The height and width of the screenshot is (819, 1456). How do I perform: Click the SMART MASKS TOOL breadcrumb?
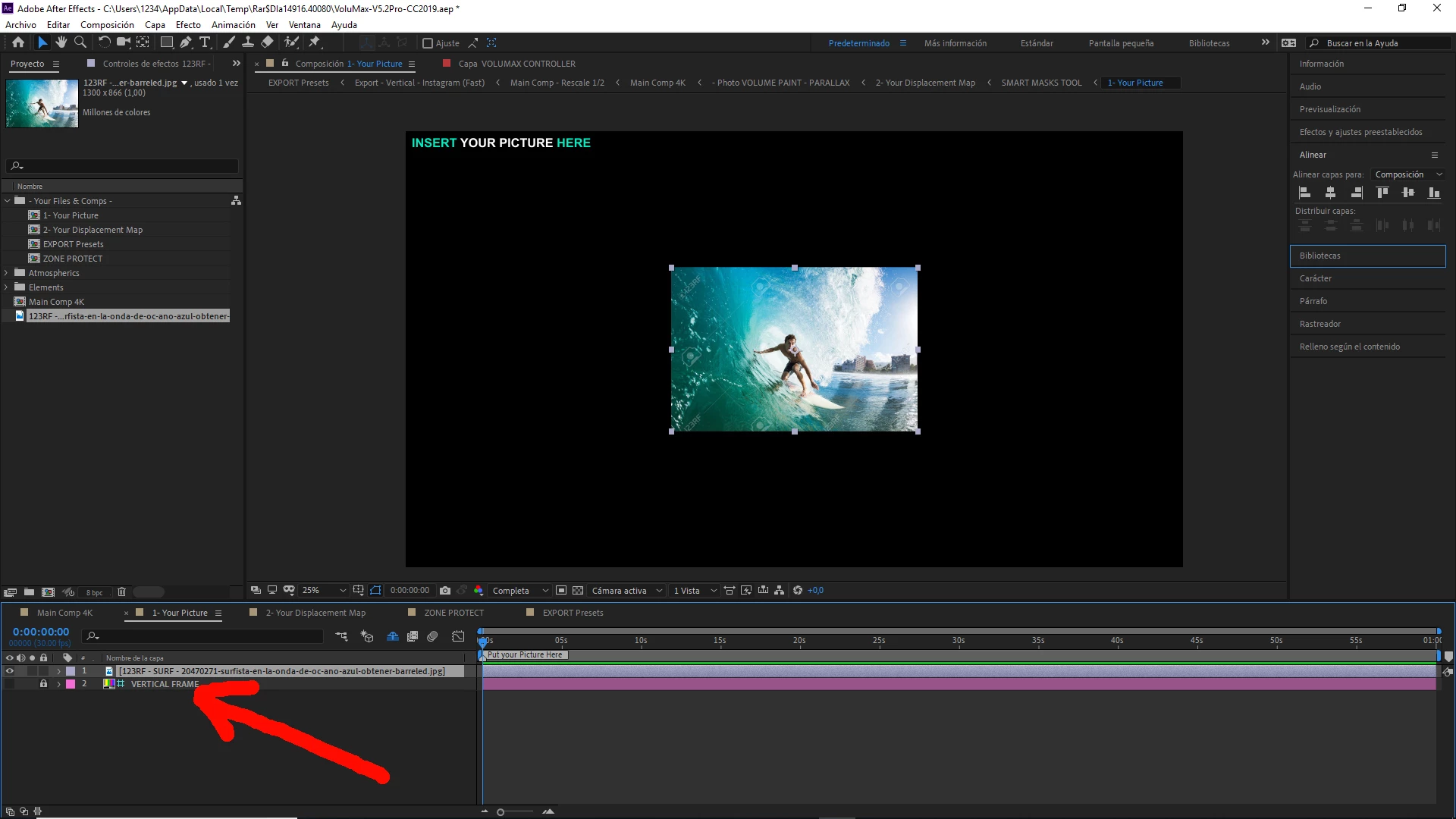click(x=1041, y=83)
